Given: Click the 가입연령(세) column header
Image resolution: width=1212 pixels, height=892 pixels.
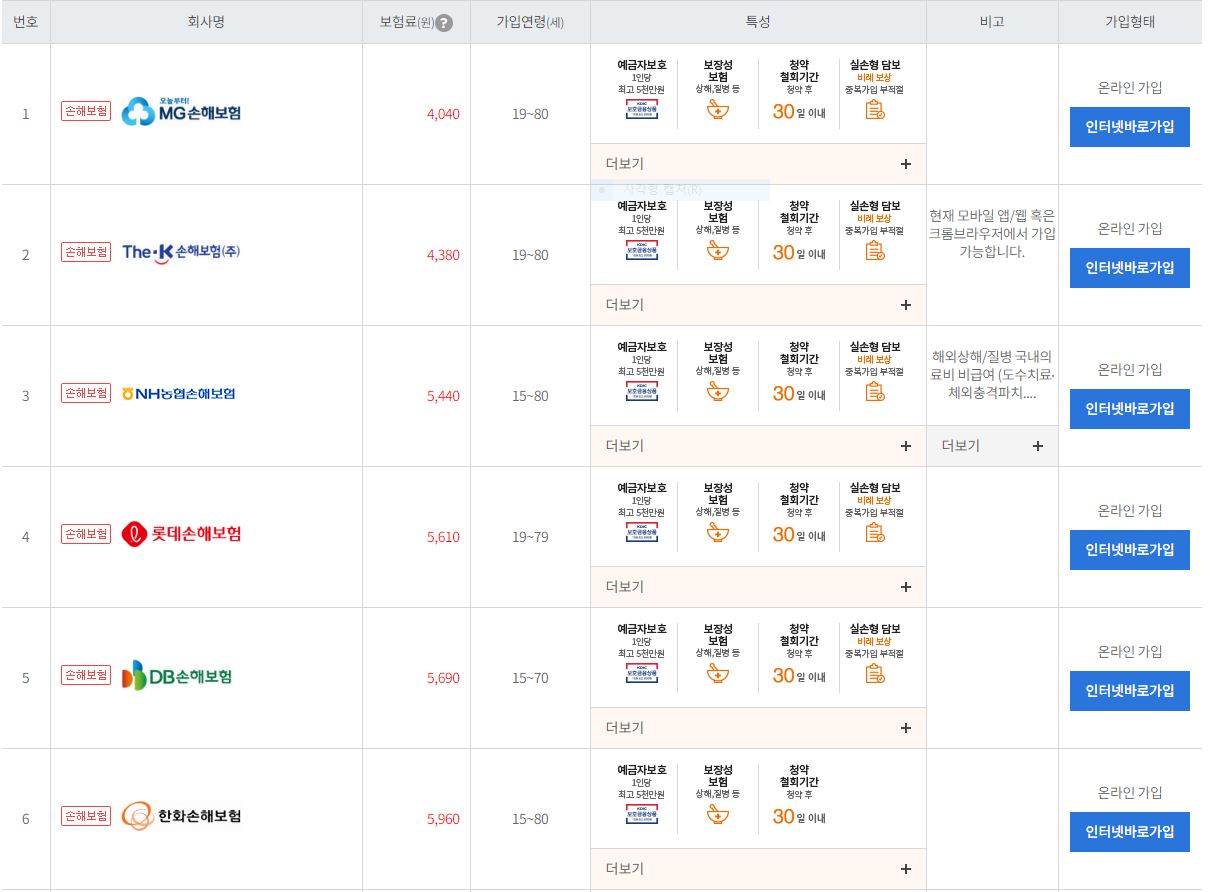Looking at the screenshot, I should point(530,22).
